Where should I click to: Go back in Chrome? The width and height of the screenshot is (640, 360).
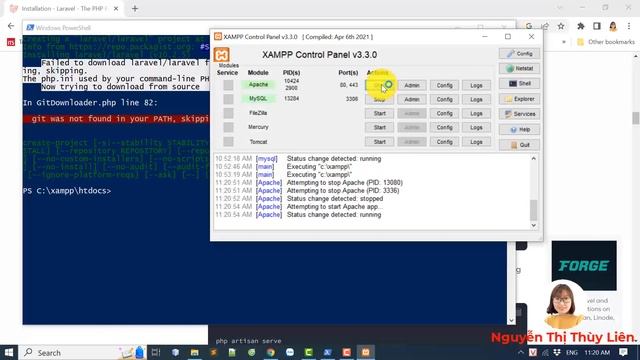click(11, 26)
